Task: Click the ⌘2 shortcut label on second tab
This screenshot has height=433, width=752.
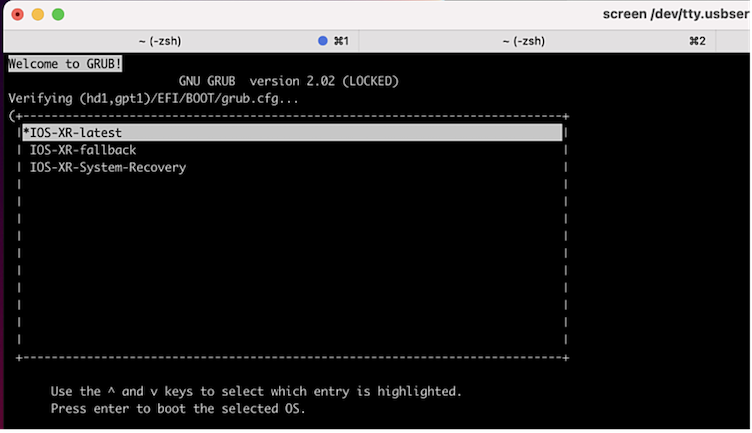Action: (x=697, y=41)
